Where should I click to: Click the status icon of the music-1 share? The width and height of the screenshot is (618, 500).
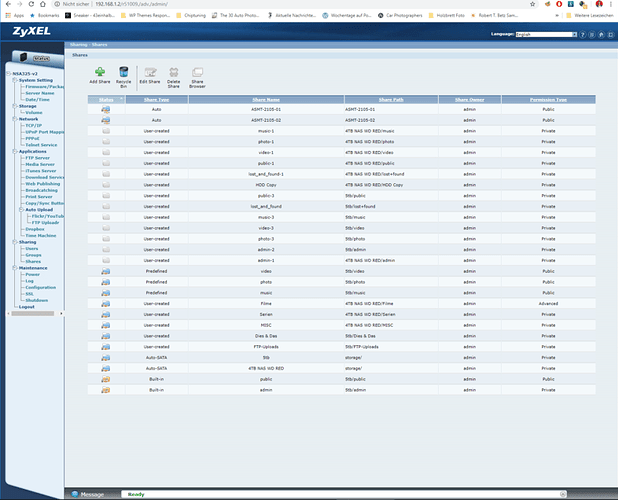pyautogui.click(x=106, y=131)
